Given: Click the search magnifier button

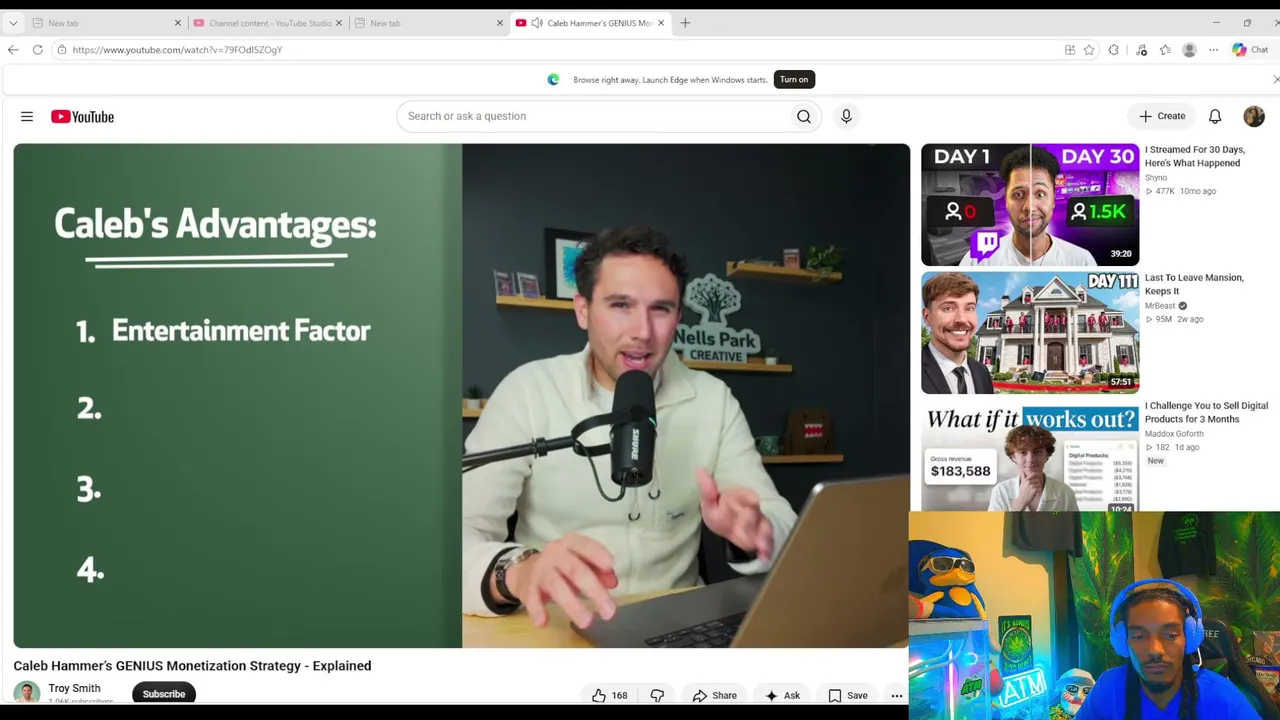Looking at the screenshot, I should (x=804, y=116).
